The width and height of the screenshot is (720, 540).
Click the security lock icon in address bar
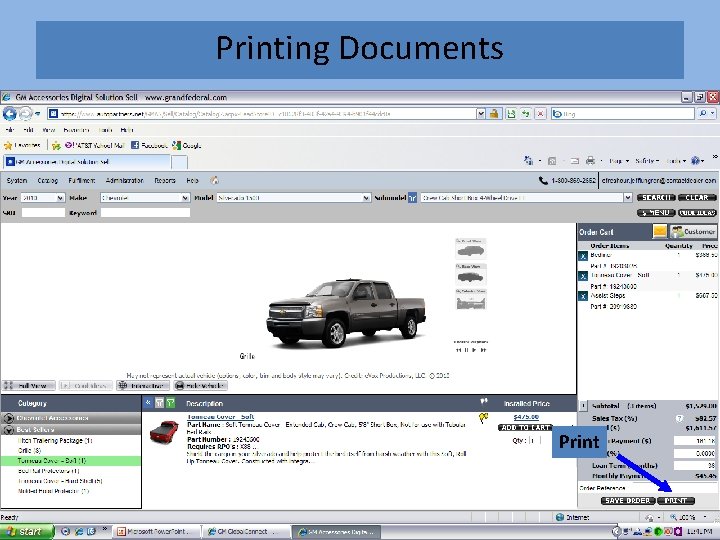click(x=494, y=113)
